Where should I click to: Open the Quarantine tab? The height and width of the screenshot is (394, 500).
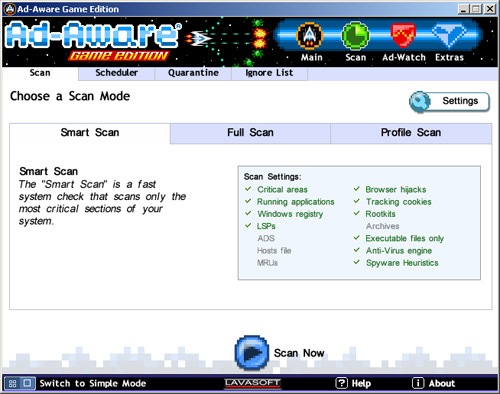tap(193, 73)
